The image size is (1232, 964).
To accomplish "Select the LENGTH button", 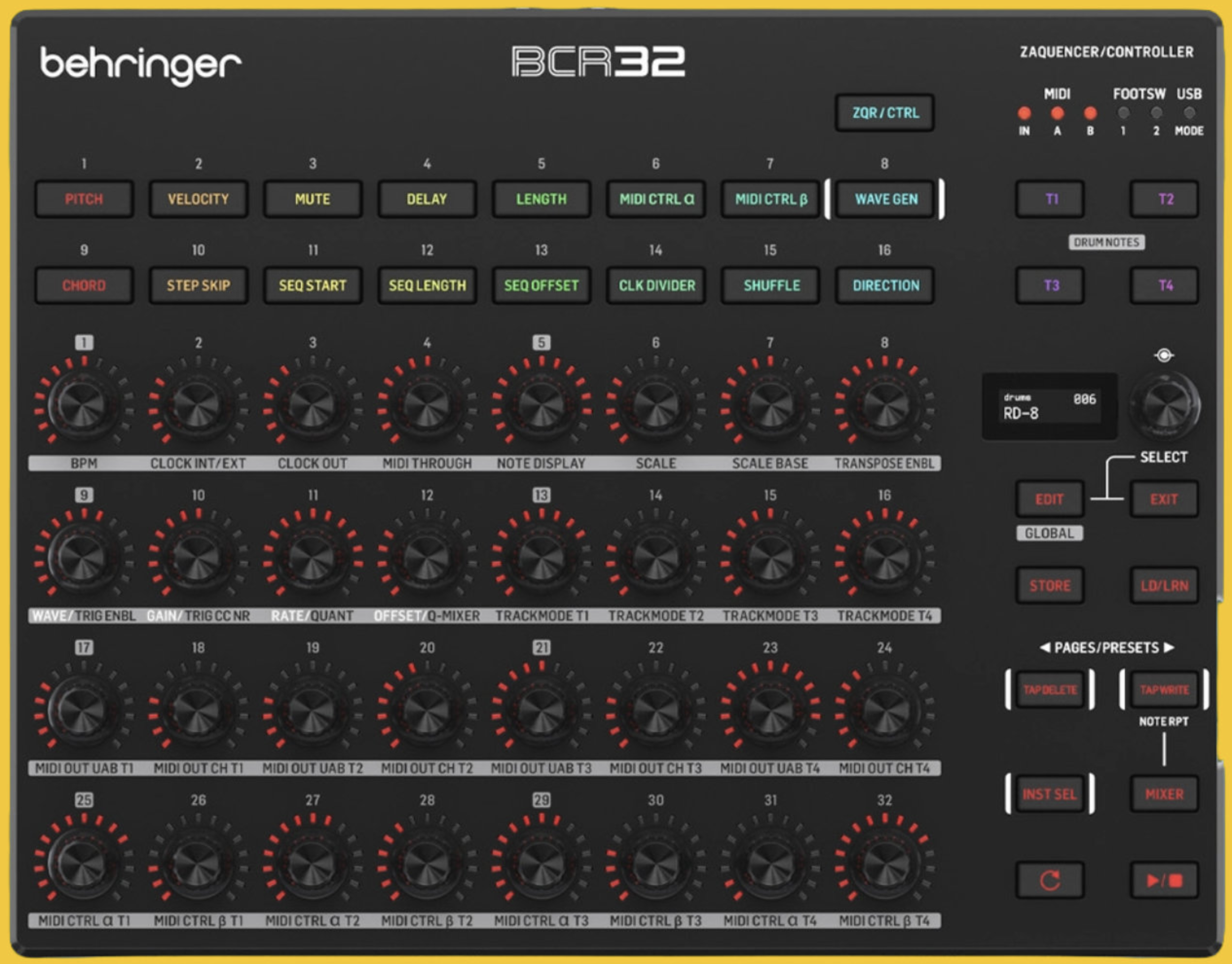I will tap(542, 199).
